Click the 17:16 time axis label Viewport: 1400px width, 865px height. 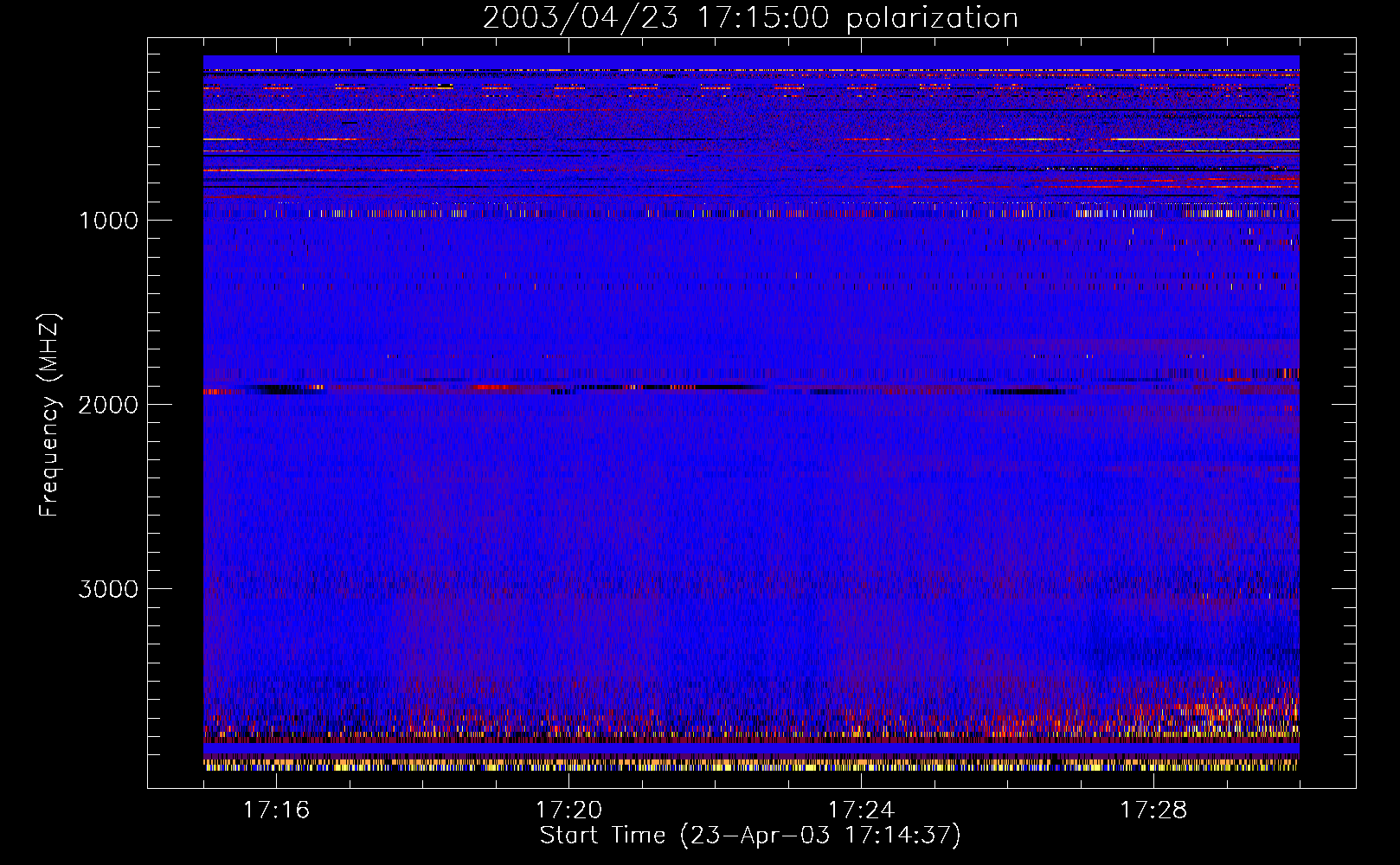(276, 811)
